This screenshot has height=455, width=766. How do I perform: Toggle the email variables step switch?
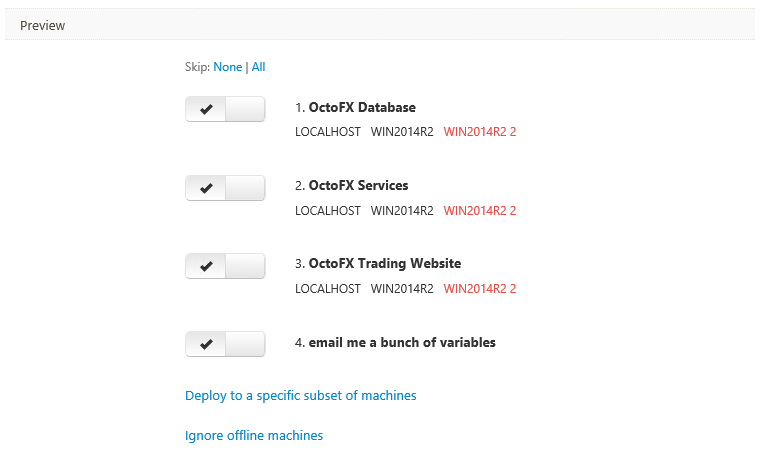click(225, 344)
